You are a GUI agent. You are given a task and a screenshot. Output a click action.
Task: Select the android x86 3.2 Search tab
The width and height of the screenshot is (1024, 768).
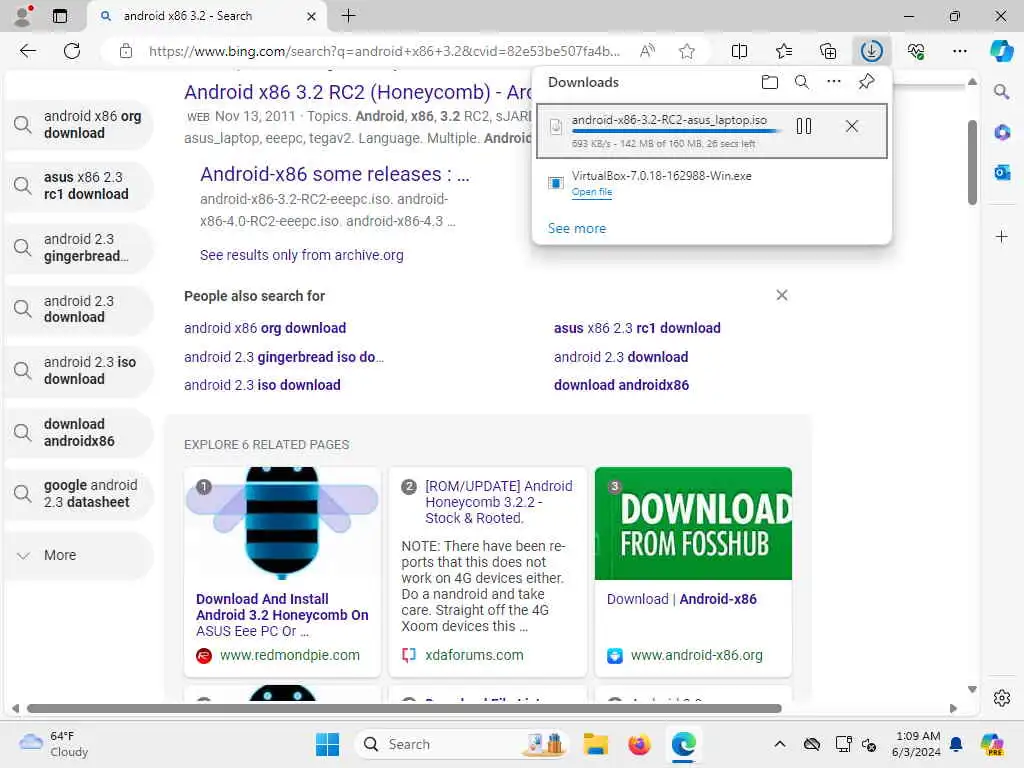coord(206,16)
